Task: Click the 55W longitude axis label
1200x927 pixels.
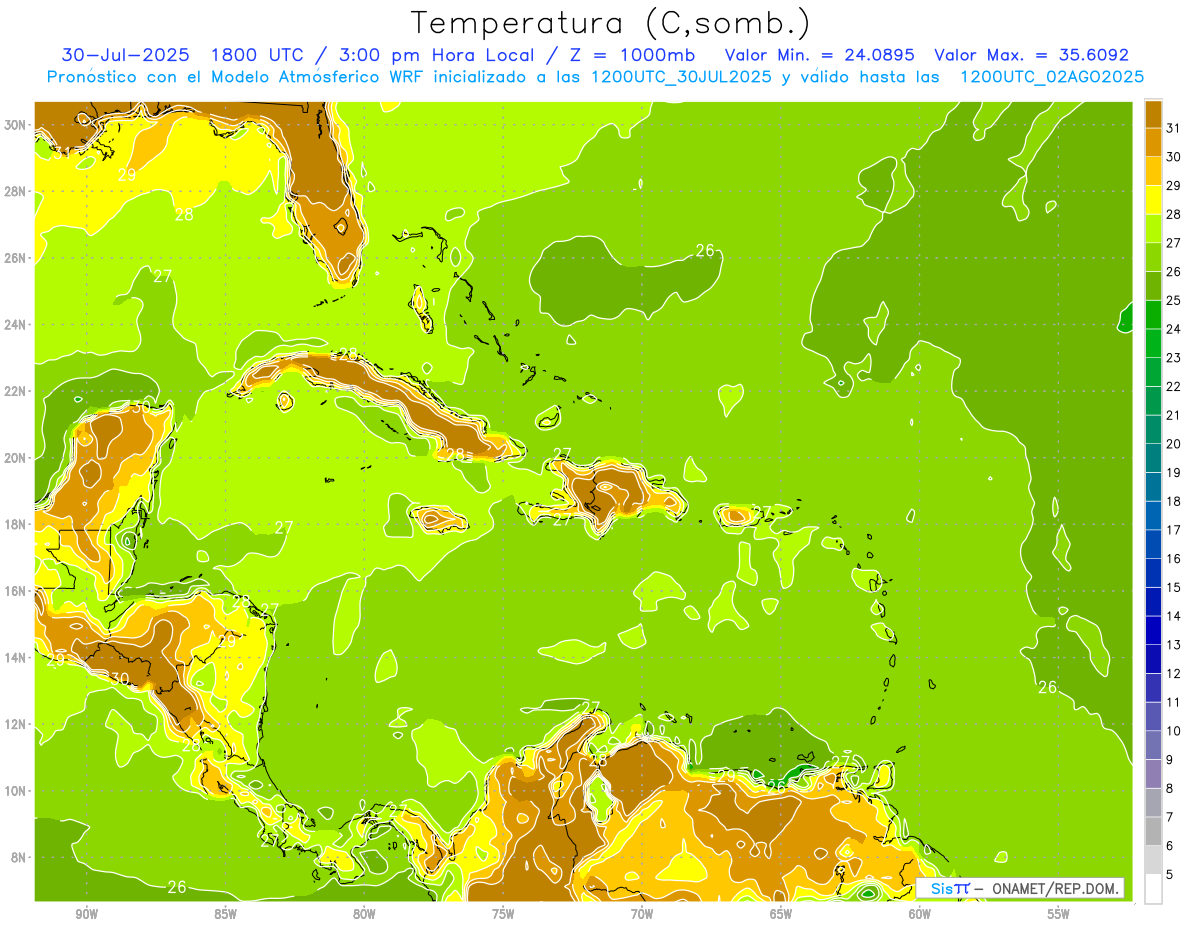Action: coord(1059,914)
